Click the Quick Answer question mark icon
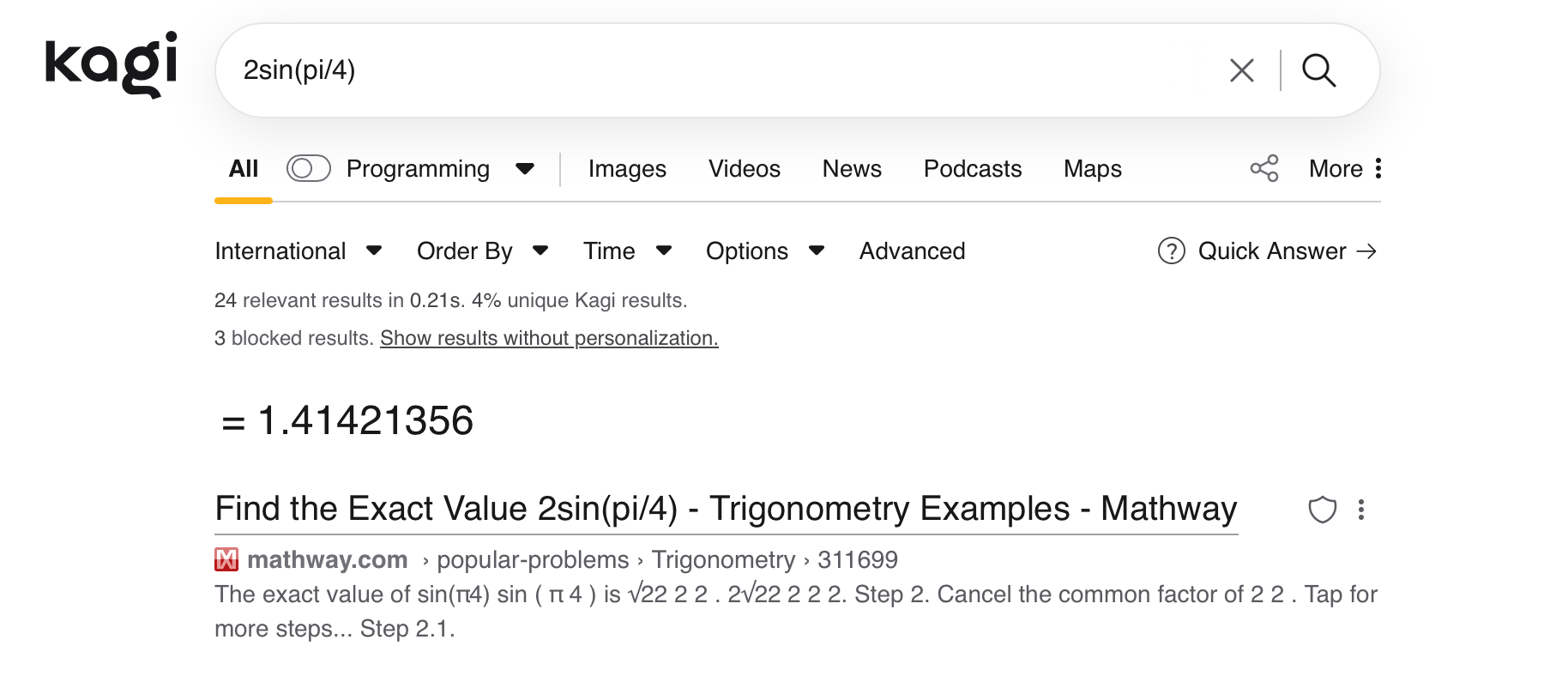Image resolution: width=1568 pixels, height=676 pixels. (x=1171, y=251)
